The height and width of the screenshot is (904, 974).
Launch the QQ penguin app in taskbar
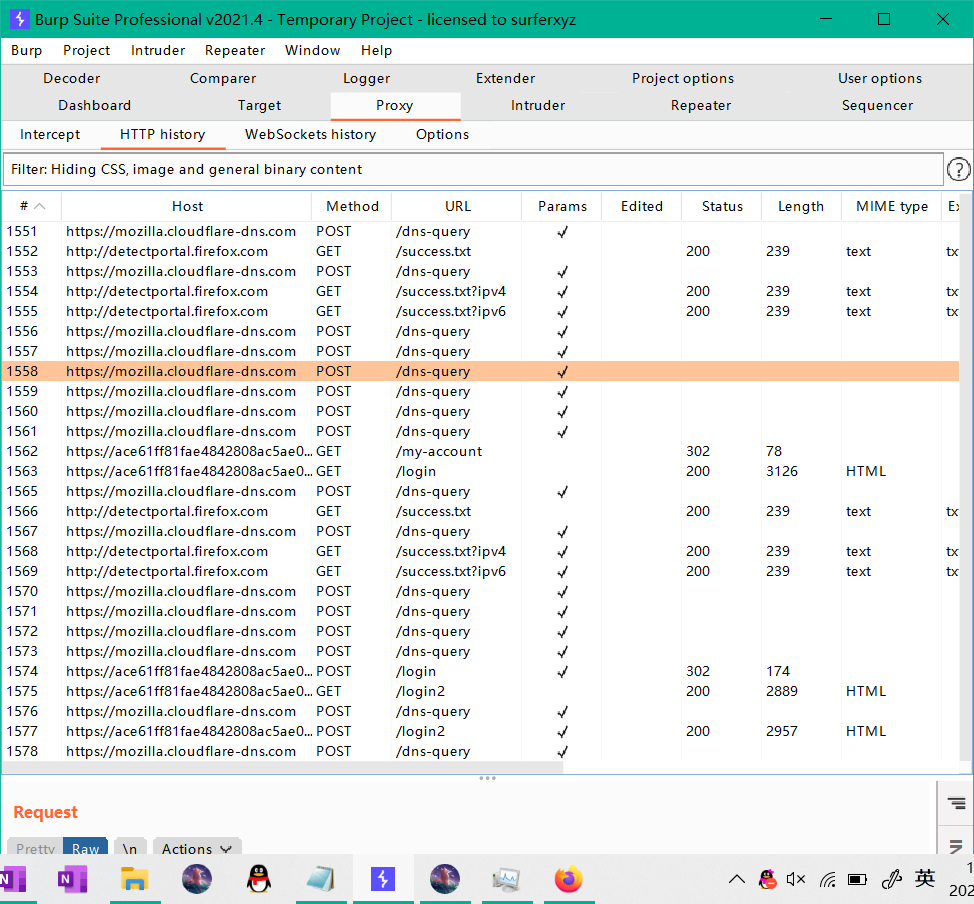coord(259,879)
